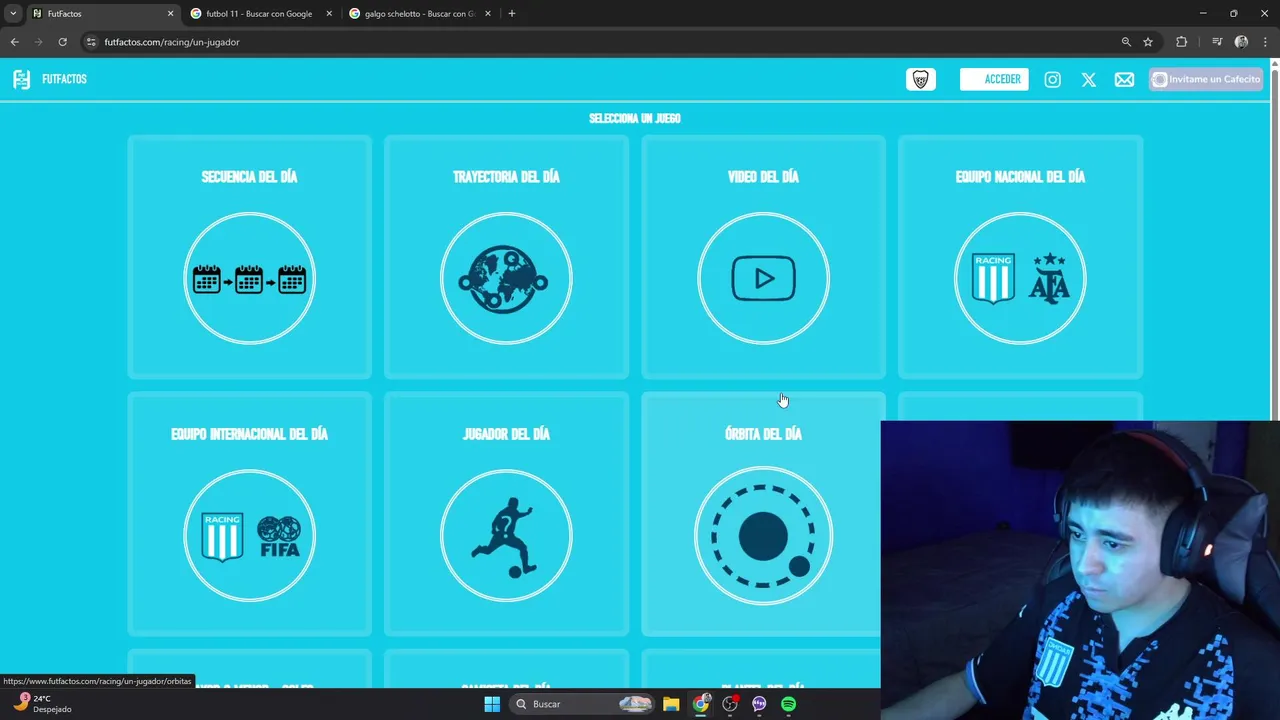Switch to the galgo schelotto search tab
The width and height of the screenshot is (1280, 720).
coord(418,14)
